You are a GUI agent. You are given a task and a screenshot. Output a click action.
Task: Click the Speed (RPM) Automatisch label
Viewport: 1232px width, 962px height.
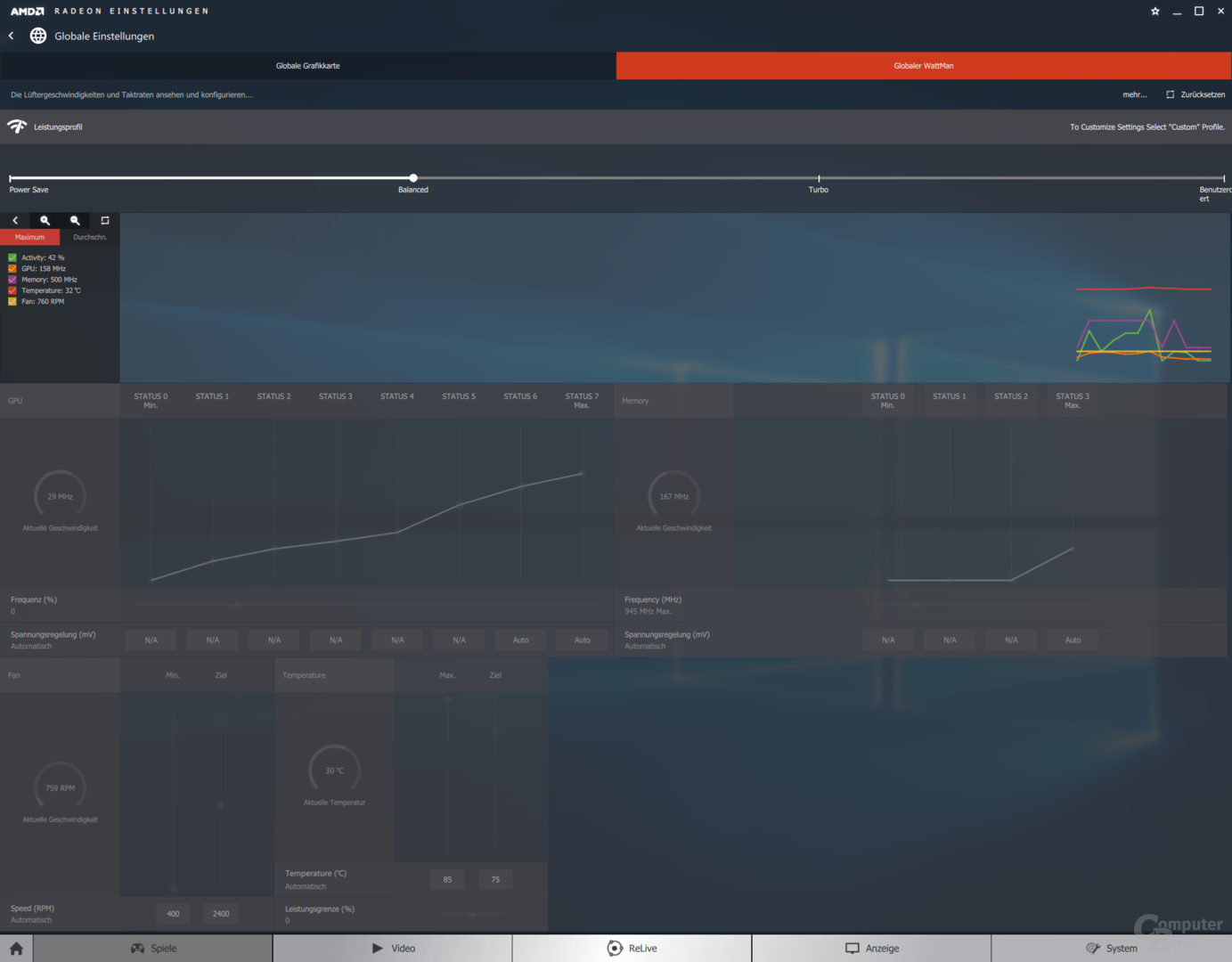[32, 914]
